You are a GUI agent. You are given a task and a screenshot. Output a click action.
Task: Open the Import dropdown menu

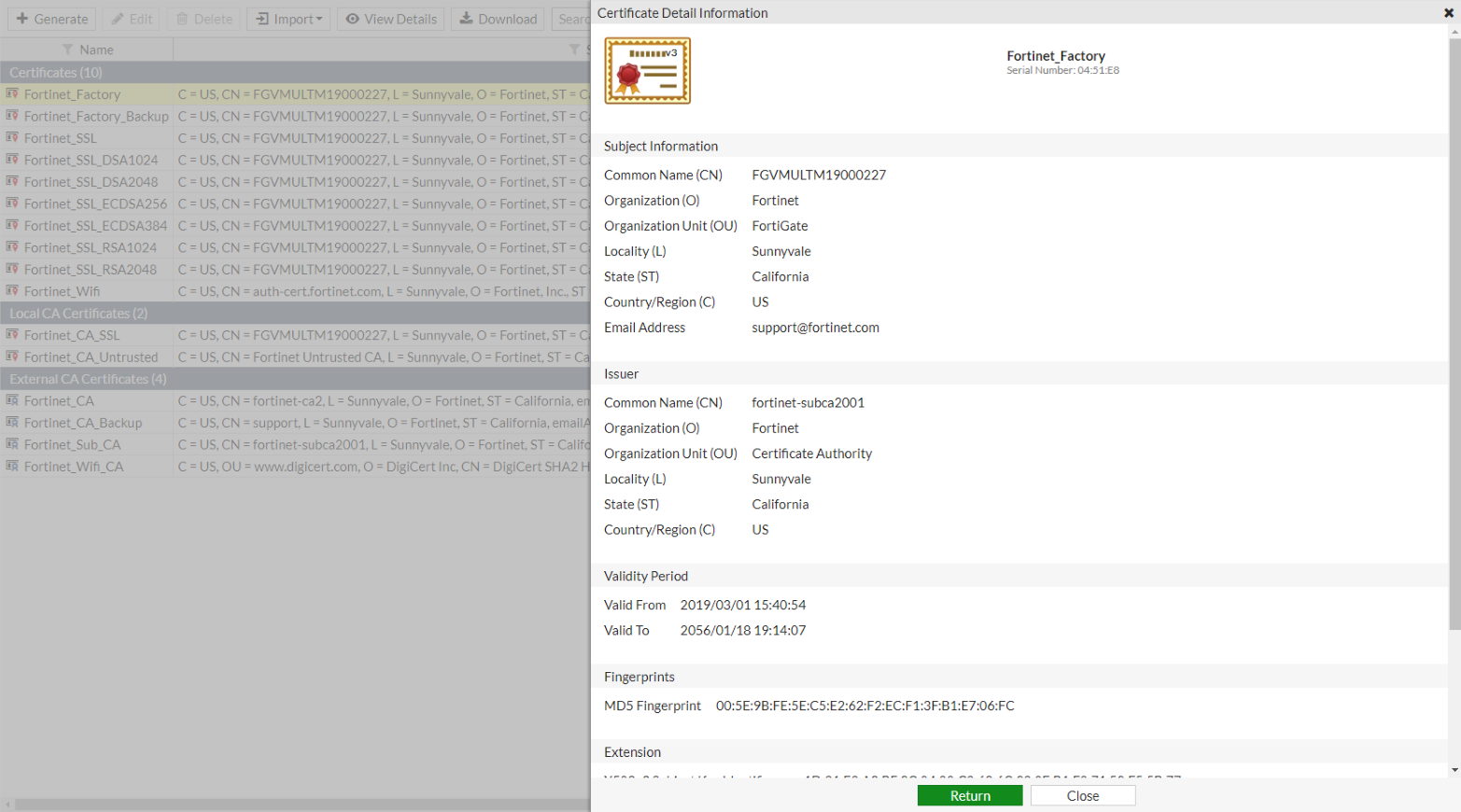point(288,19)
